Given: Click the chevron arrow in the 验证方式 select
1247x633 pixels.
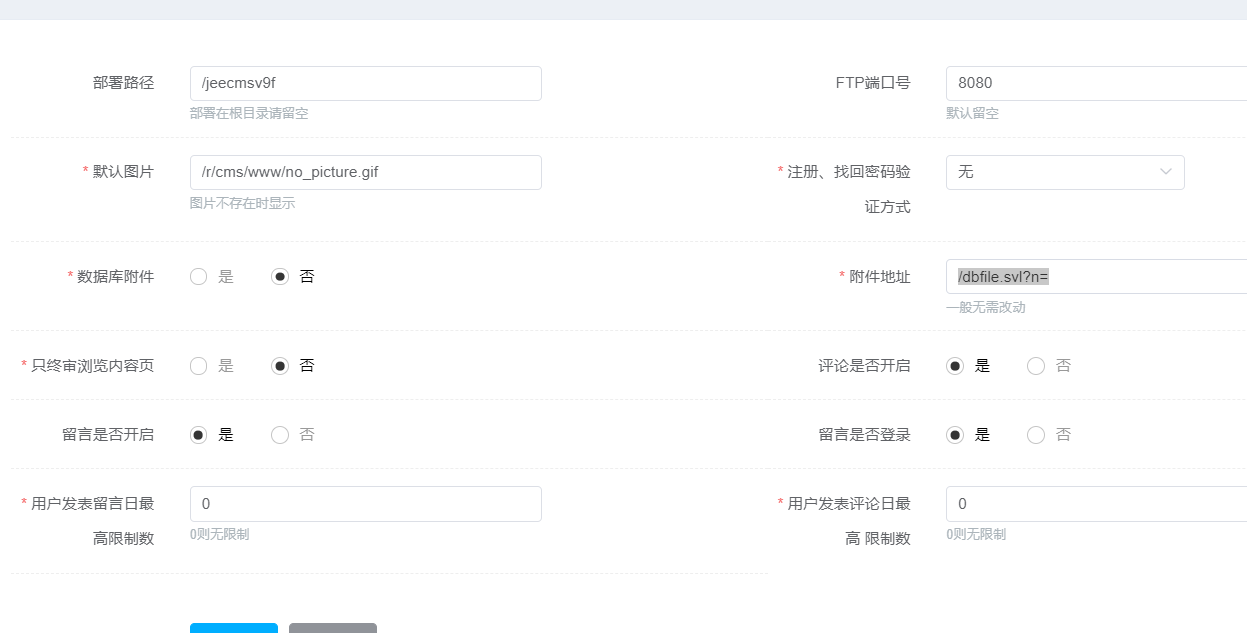Looking at the screenshot, I should click(x=1165, y=172).
